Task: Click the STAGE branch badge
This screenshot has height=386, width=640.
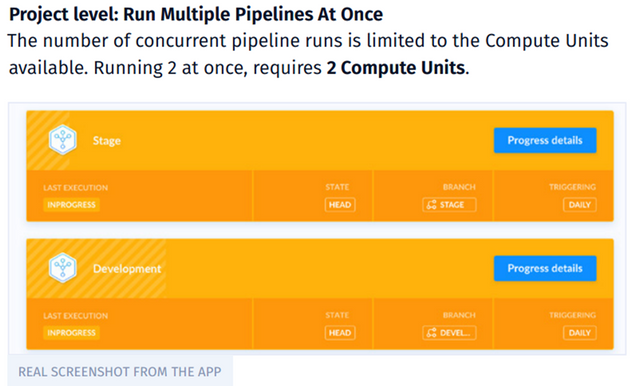Action: (x=449, y=205)
